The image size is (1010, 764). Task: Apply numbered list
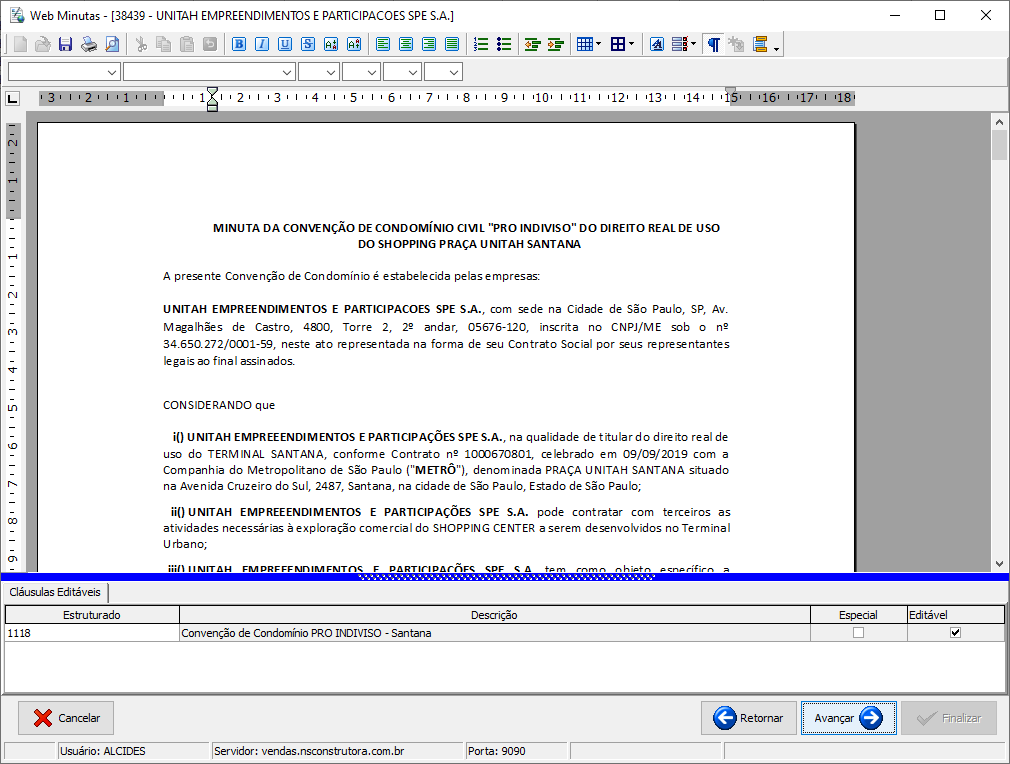(x=481, y=44)
